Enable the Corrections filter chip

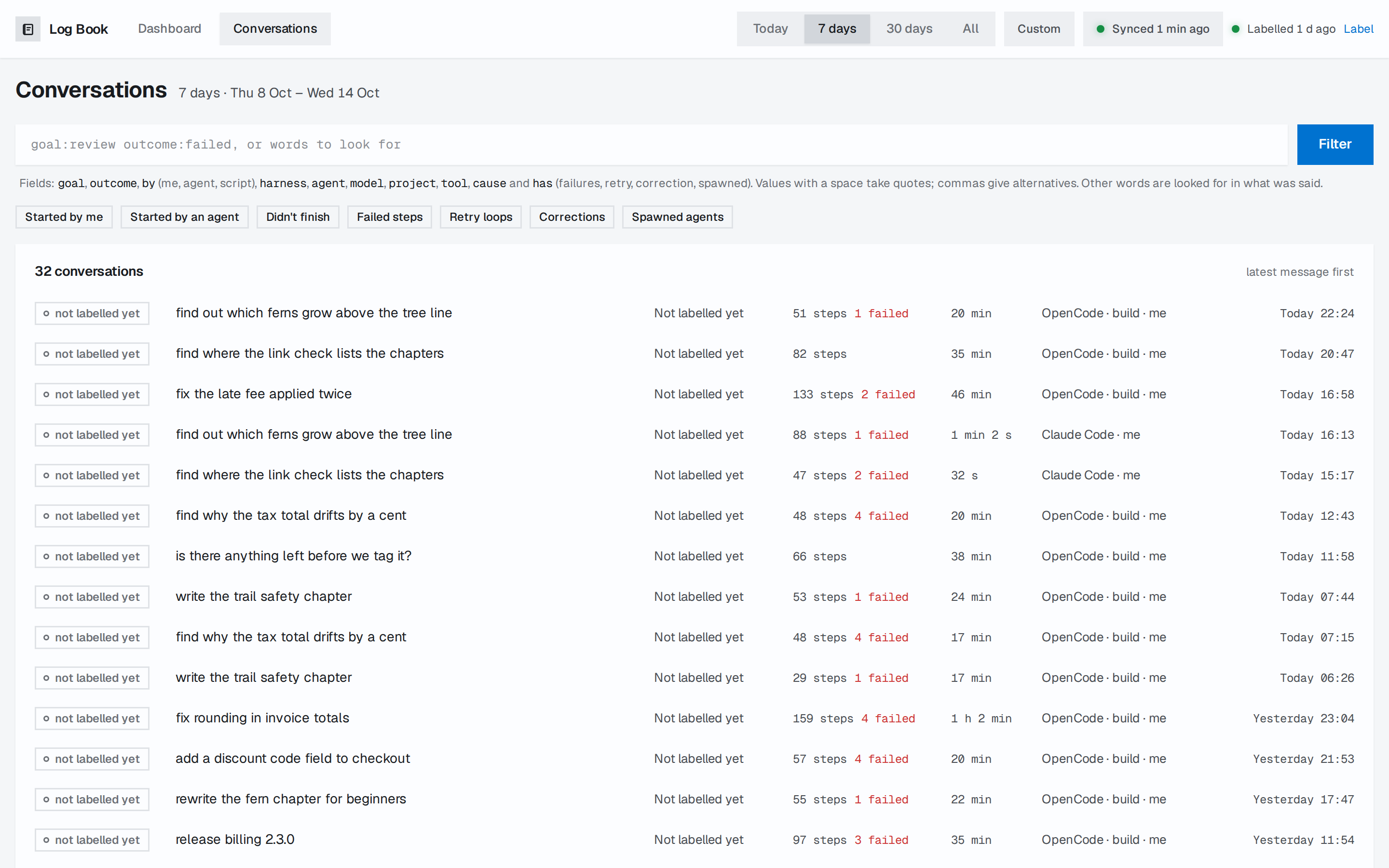572,217
